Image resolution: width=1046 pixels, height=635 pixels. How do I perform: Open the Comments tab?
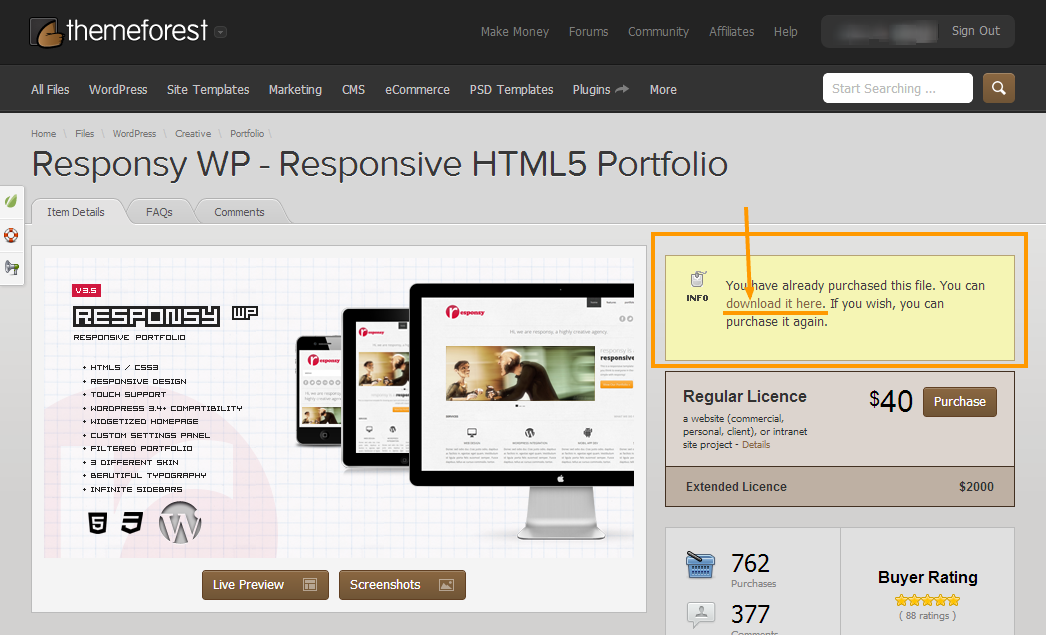coord(239,212)
